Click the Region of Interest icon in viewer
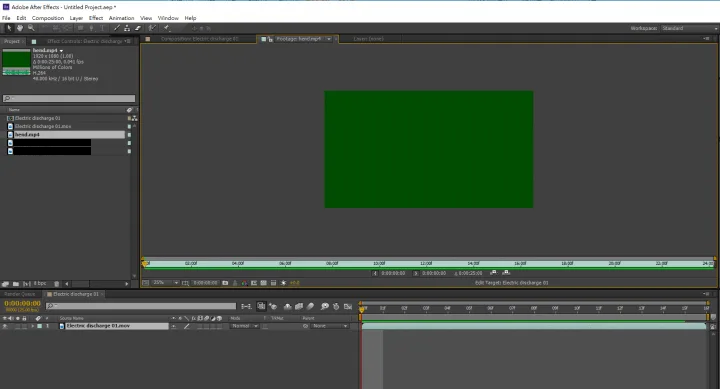The image size is (720, 389). tap(253, 283)
